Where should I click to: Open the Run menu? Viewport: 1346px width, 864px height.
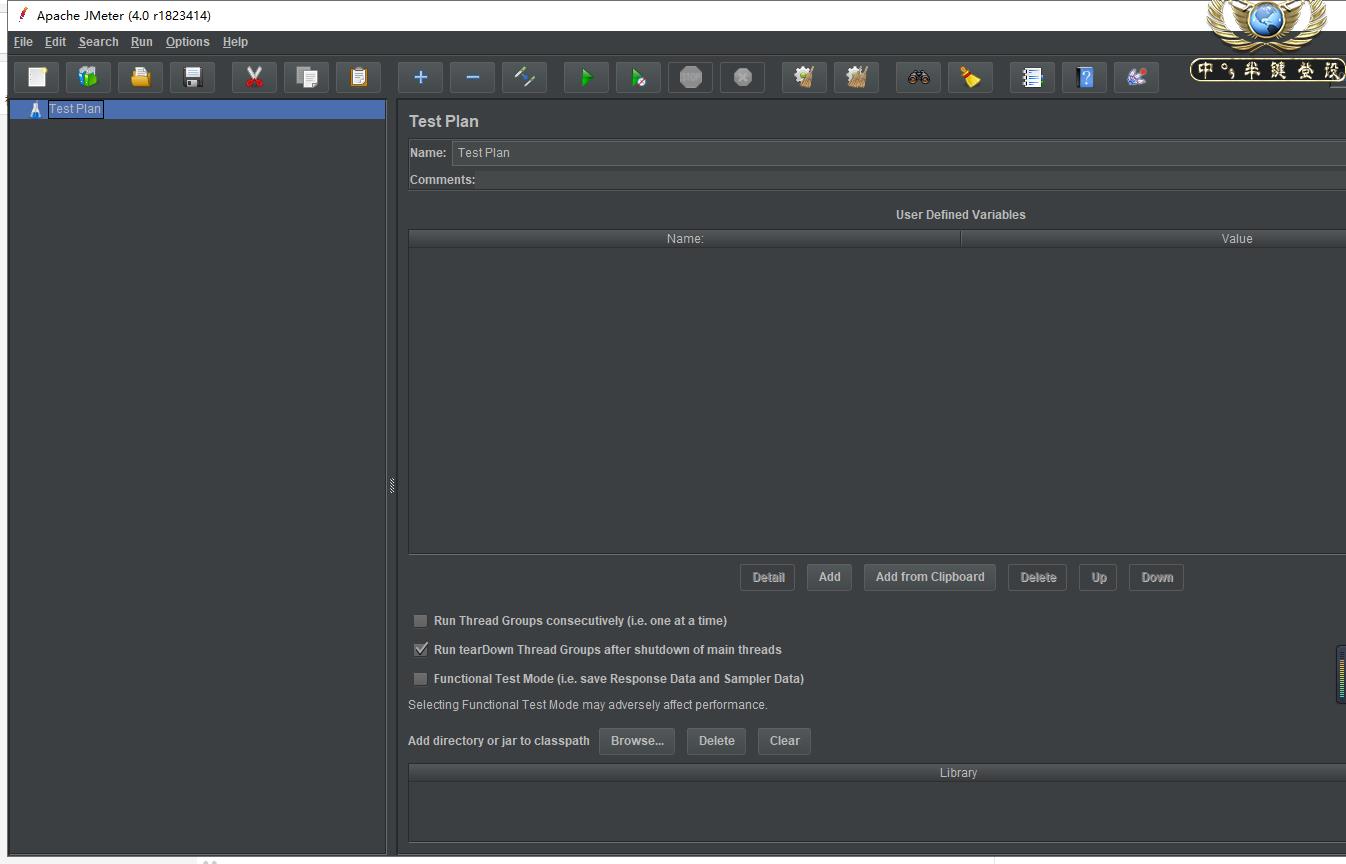click(x=142, y=42)
